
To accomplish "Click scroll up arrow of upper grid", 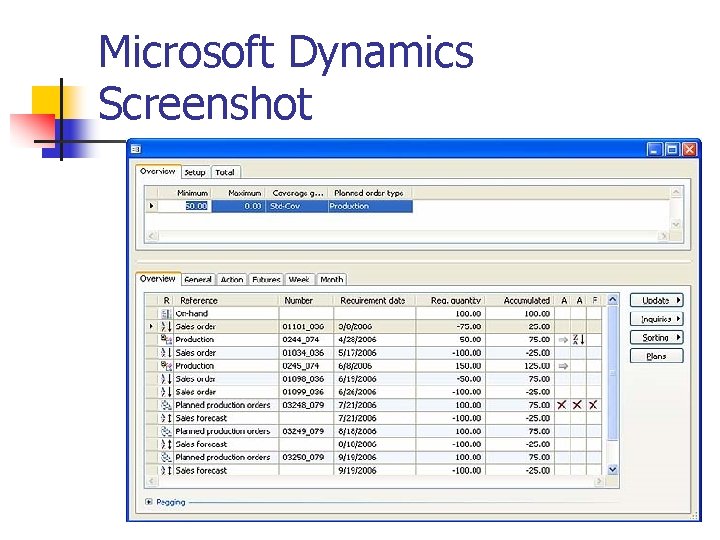I will [x=676, y=191].
